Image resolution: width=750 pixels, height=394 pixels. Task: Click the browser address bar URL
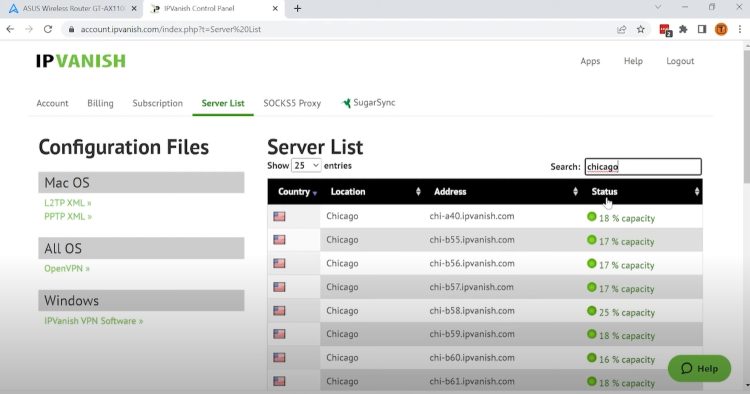(x=171, y=30)
